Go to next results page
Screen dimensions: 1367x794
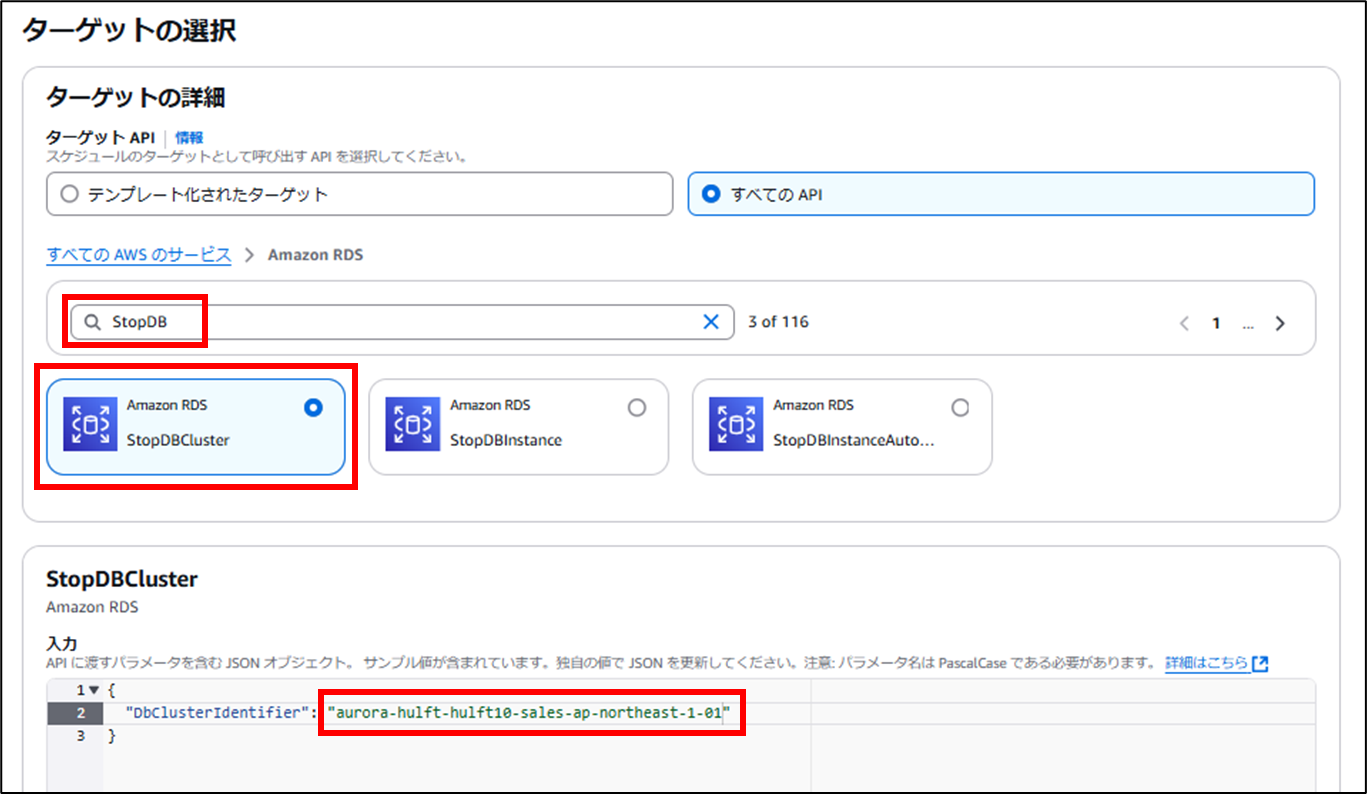[x=1280, y=323]
